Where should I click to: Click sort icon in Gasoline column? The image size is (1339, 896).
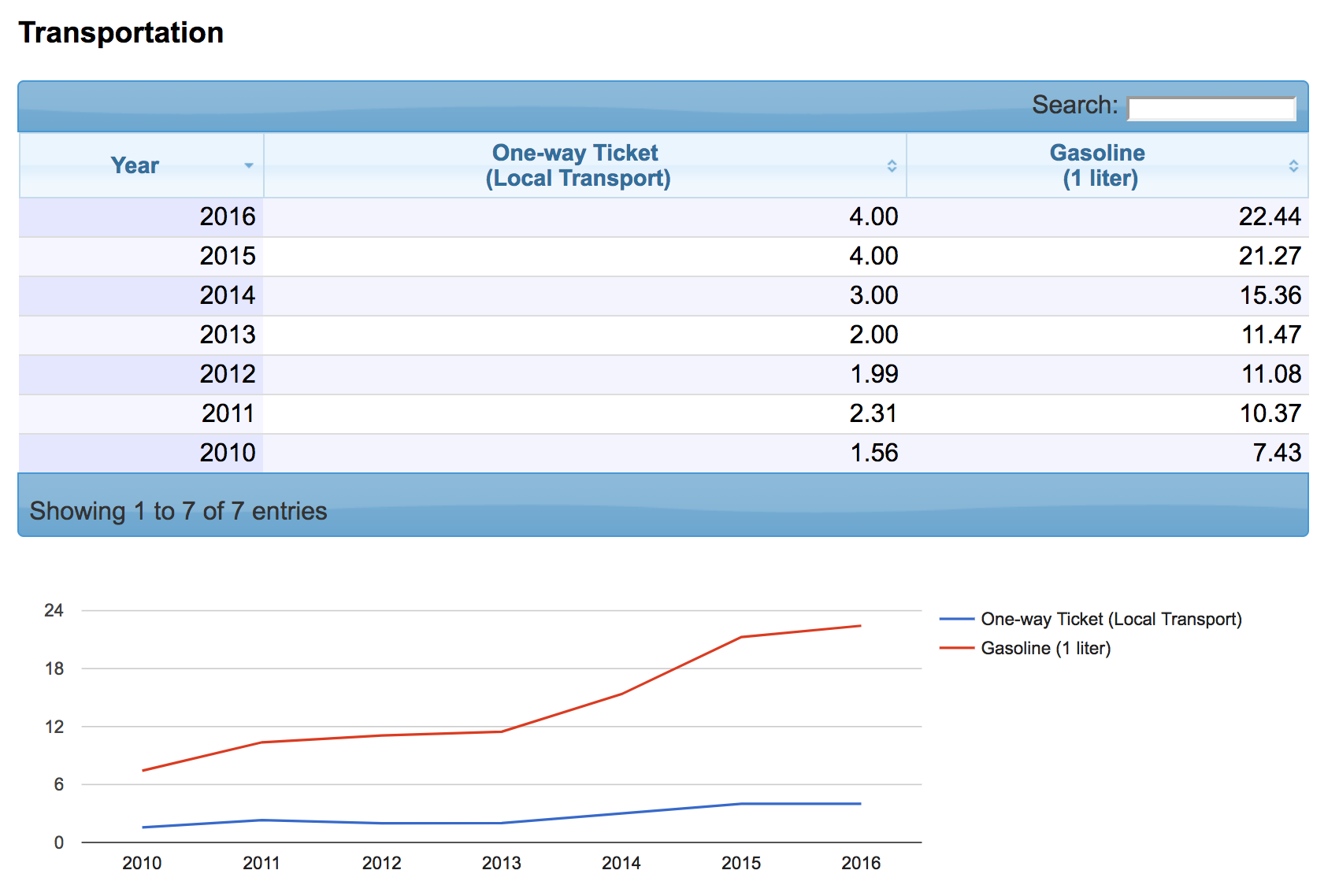click(x=1293, y=165)
